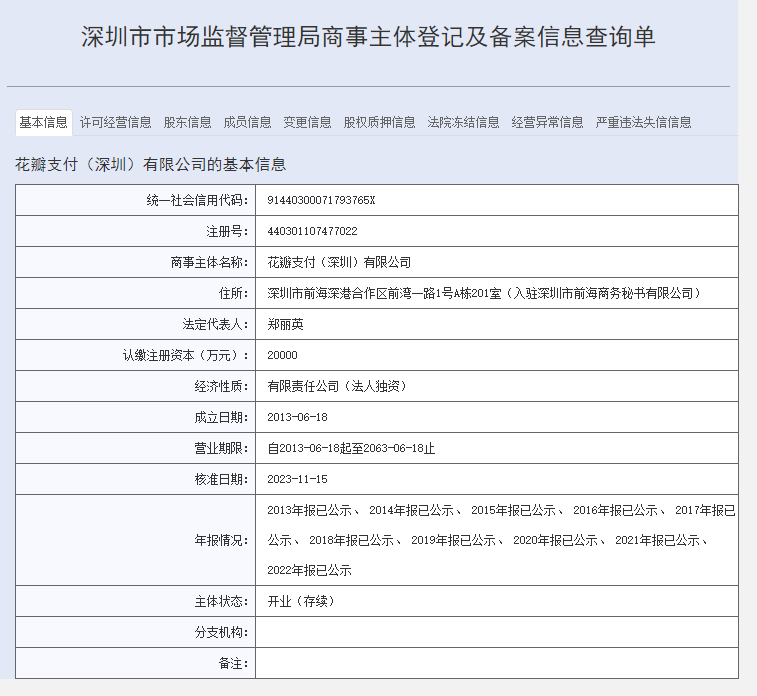Click the 2020年报已公示 entry
Viewport: 757px width, 696px height.
tap(555, 541)
